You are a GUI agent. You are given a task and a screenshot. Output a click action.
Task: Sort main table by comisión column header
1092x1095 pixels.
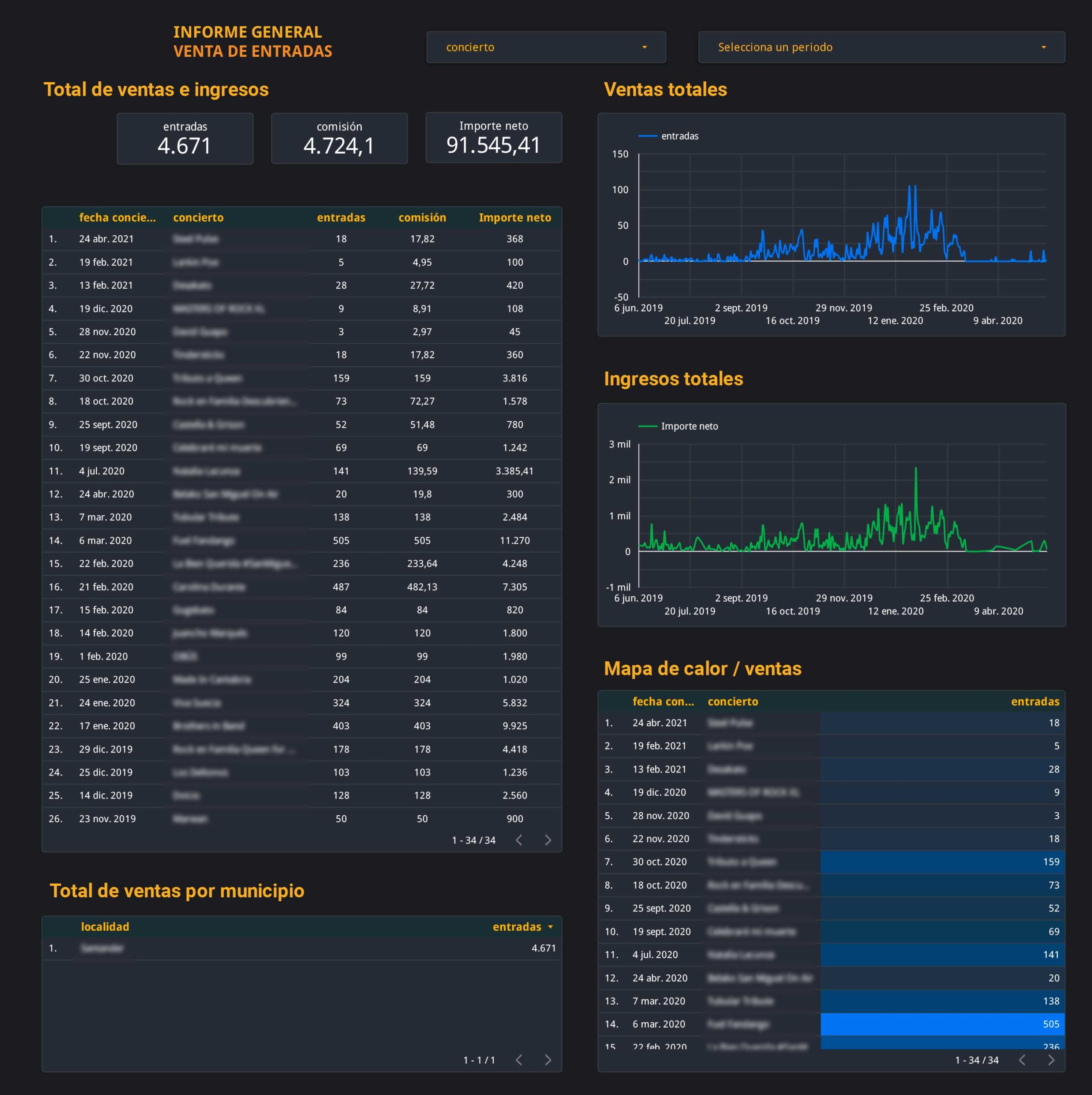pyautogui.click(x=422, y=218)
